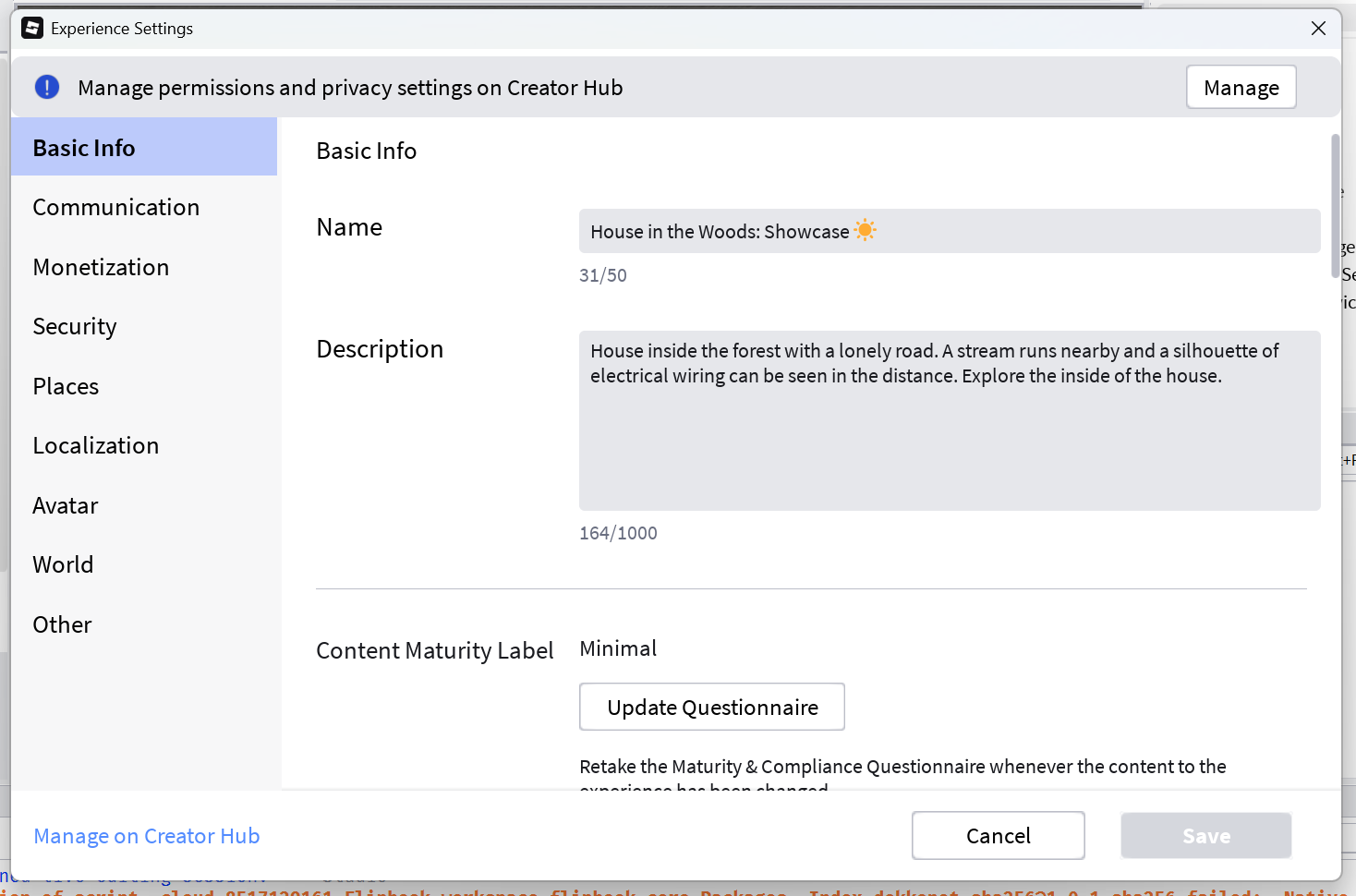The width and height of the screenshot is (1356, 896).
Task: Click the Roblox Studio logo icon in title bar
Action: pyautogui.click(x=32, y=28)
